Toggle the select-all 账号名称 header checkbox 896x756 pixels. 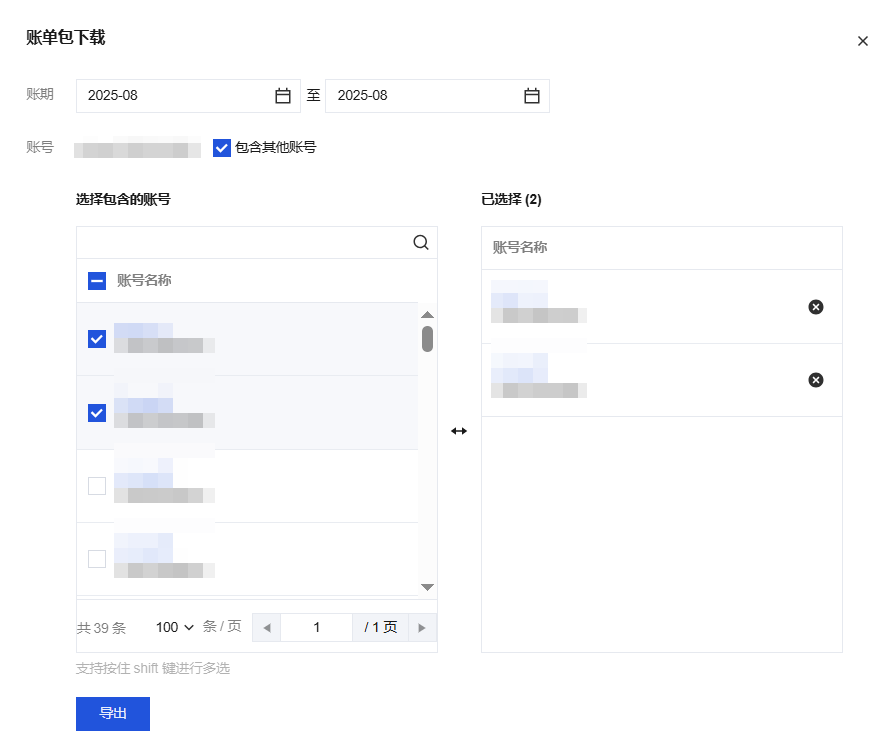(x=97, y=281)
